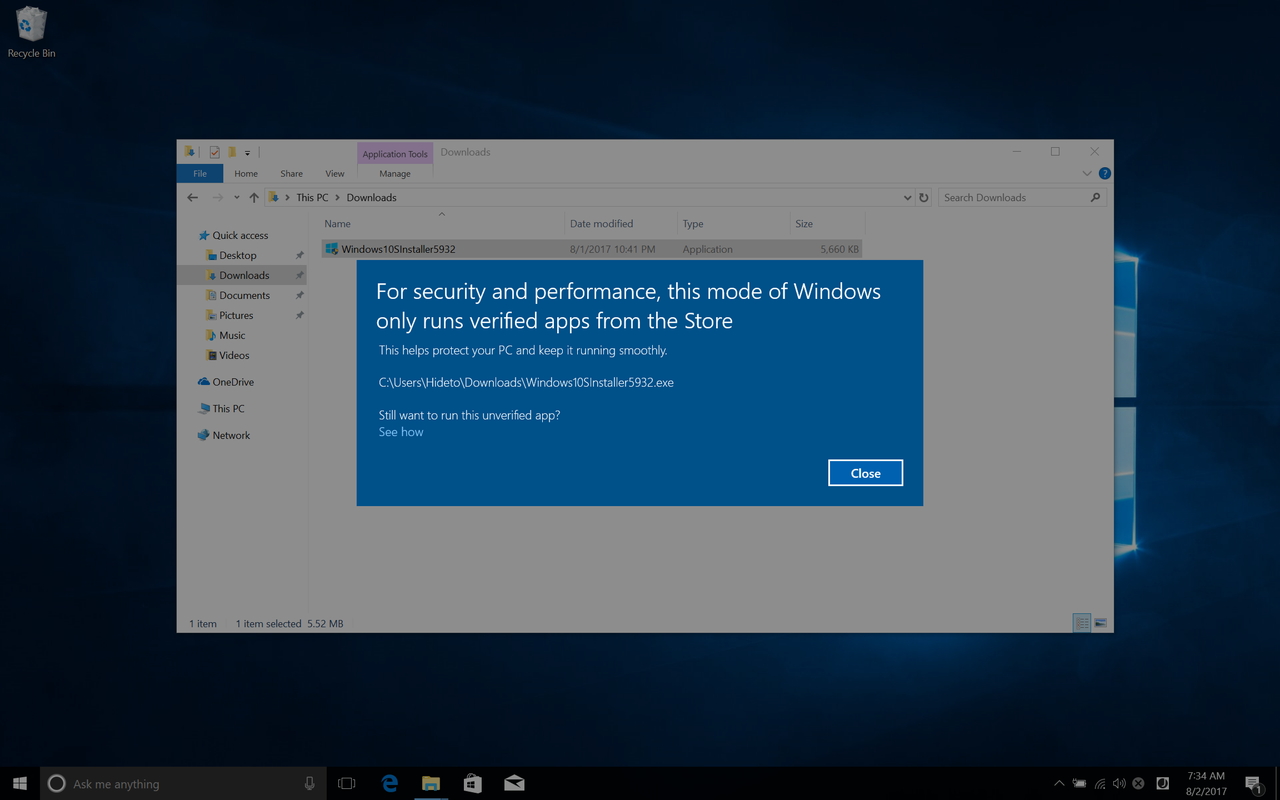Image resolution: width=1280 pixels, height=800 pixels.
Task: Open Explorer help question mark icon
Action: click(1104, 173)
